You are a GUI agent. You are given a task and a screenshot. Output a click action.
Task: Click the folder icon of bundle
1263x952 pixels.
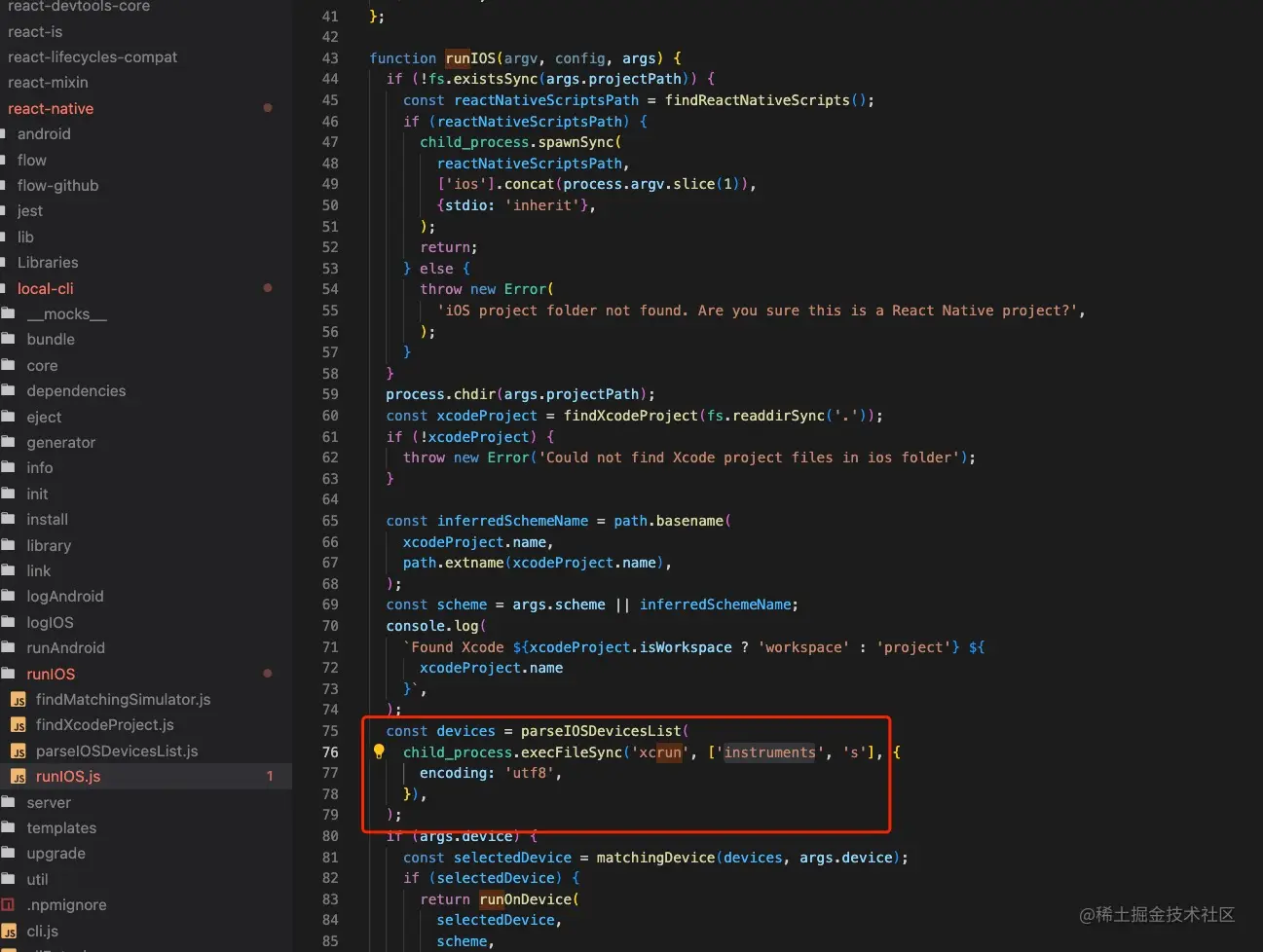click(8, 339)
